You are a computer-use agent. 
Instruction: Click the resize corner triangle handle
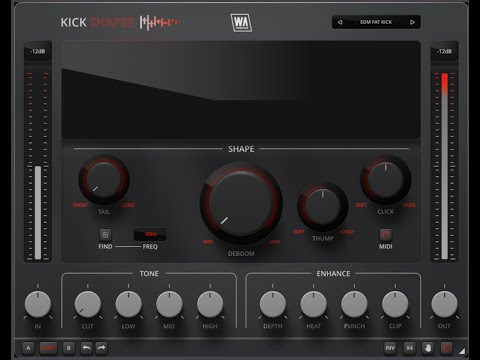coord(462,351)
